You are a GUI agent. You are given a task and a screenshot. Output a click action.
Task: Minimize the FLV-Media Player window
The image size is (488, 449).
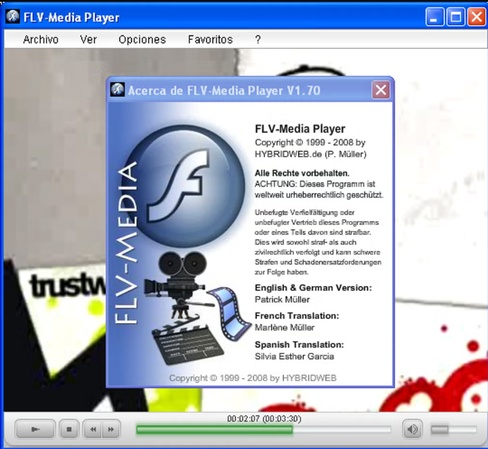click(434, 16)
